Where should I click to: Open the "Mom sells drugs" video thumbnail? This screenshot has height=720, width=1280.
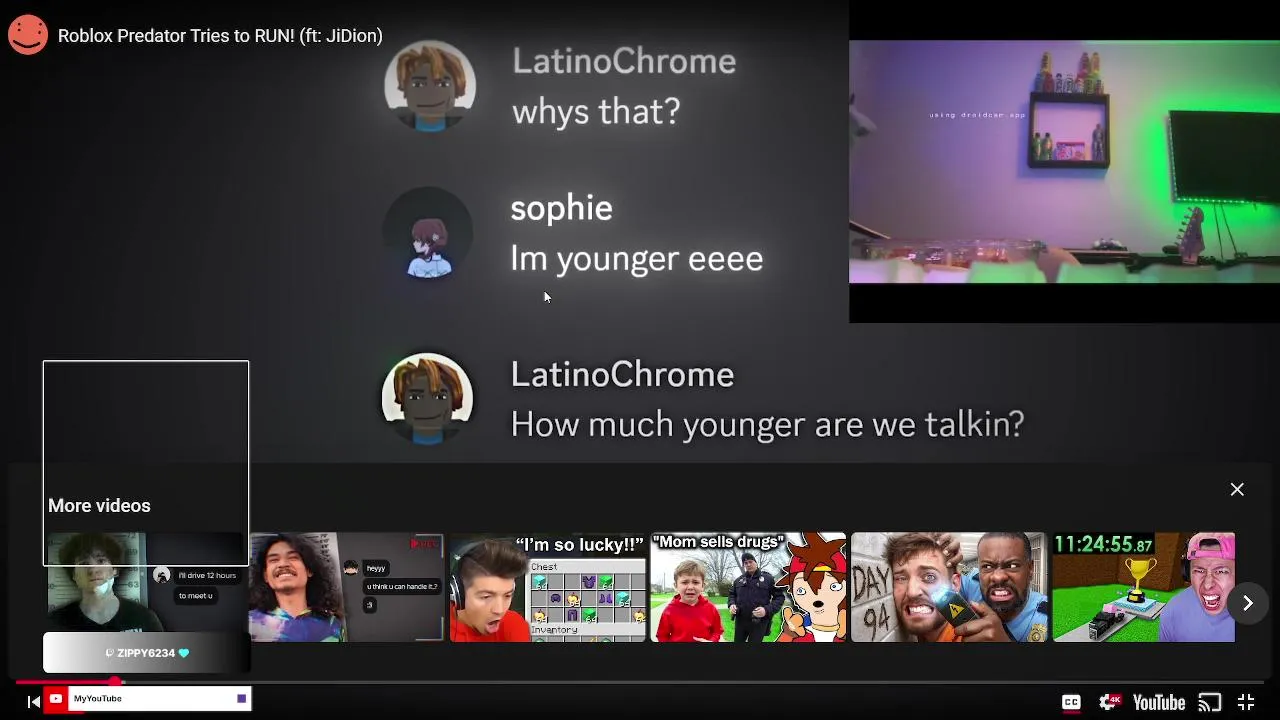pos(748,587)
